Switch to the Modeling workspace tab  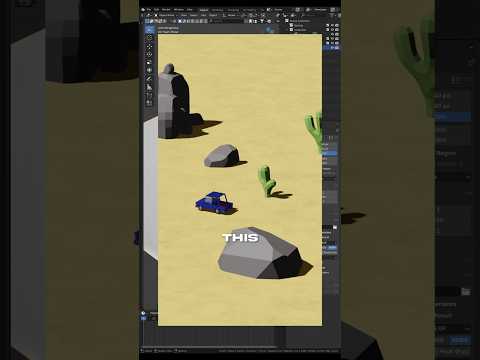tap(218, 10)
